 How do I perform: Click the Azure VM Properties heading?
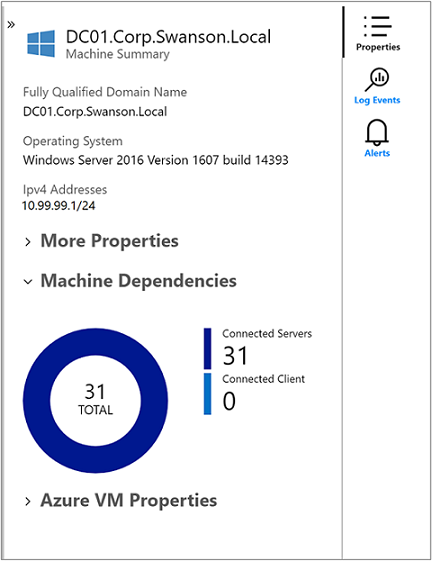coord(129,500)
